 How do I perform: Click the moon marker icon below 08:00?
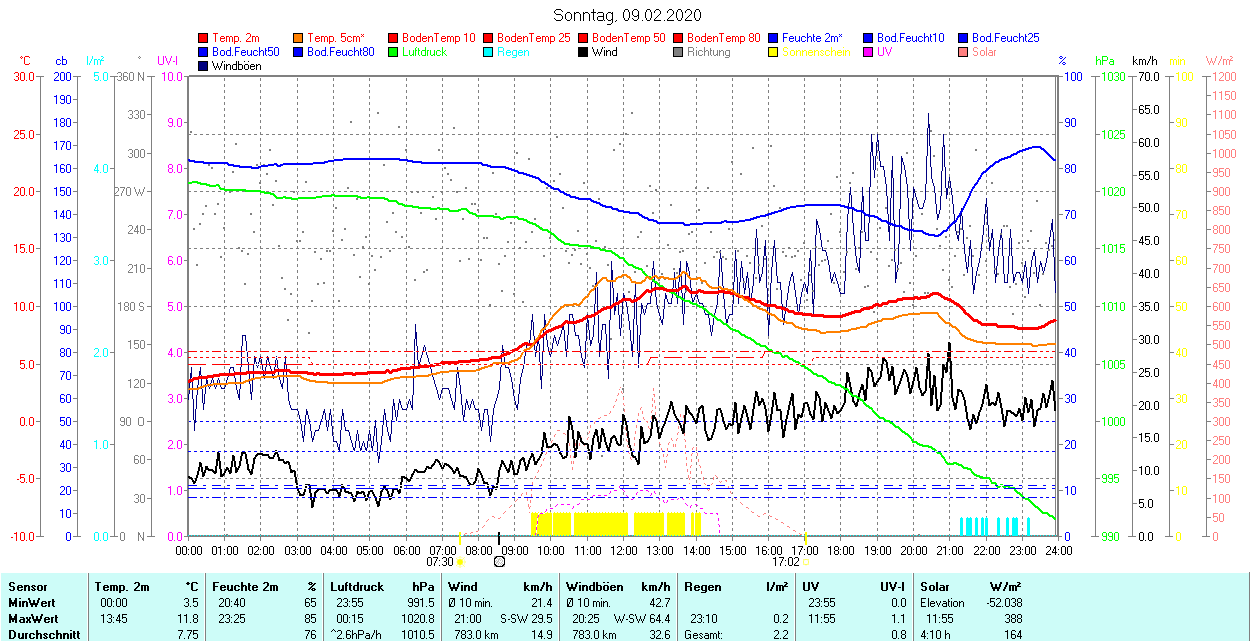pyautogui.click(x=499, y=562)
